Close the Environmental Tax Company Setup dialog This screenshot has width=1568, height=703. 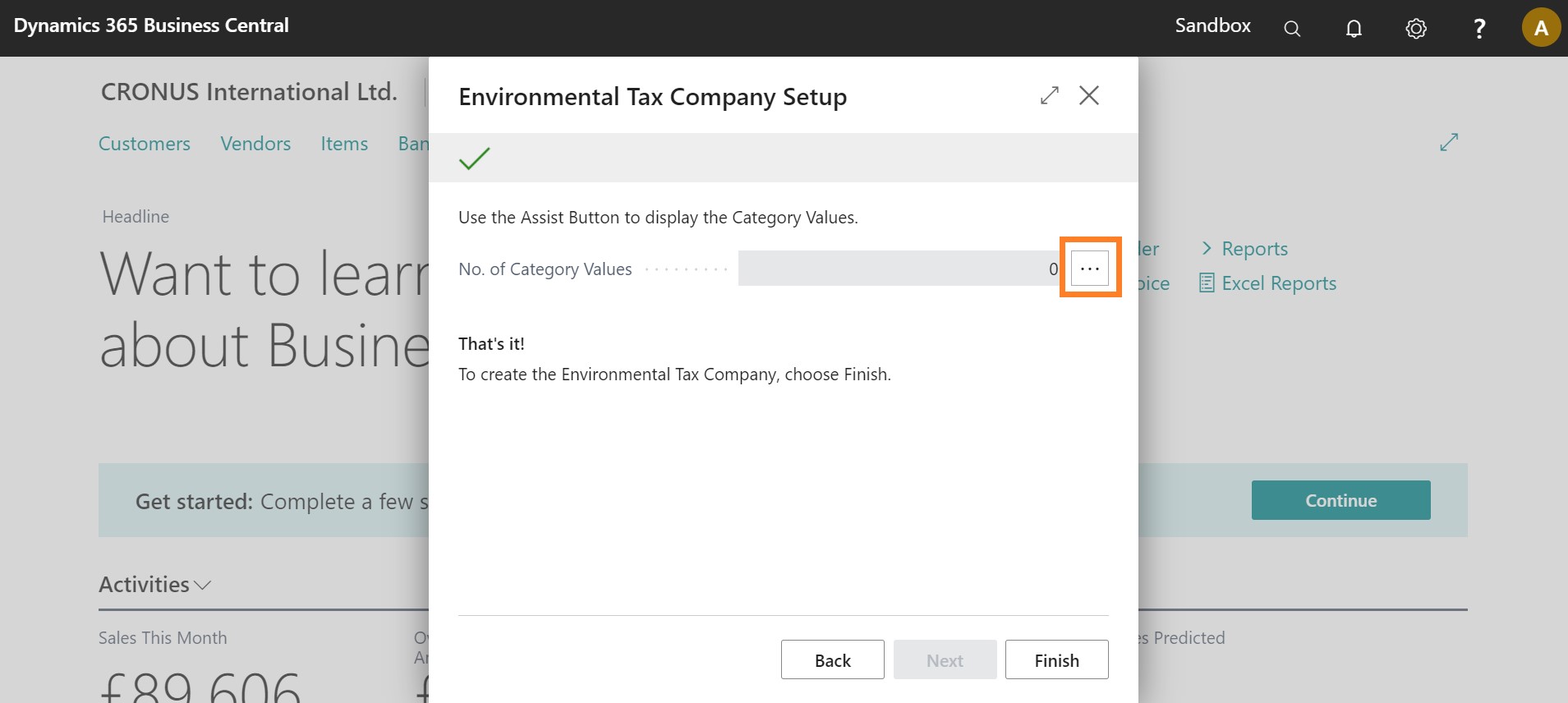(1089, 96)
